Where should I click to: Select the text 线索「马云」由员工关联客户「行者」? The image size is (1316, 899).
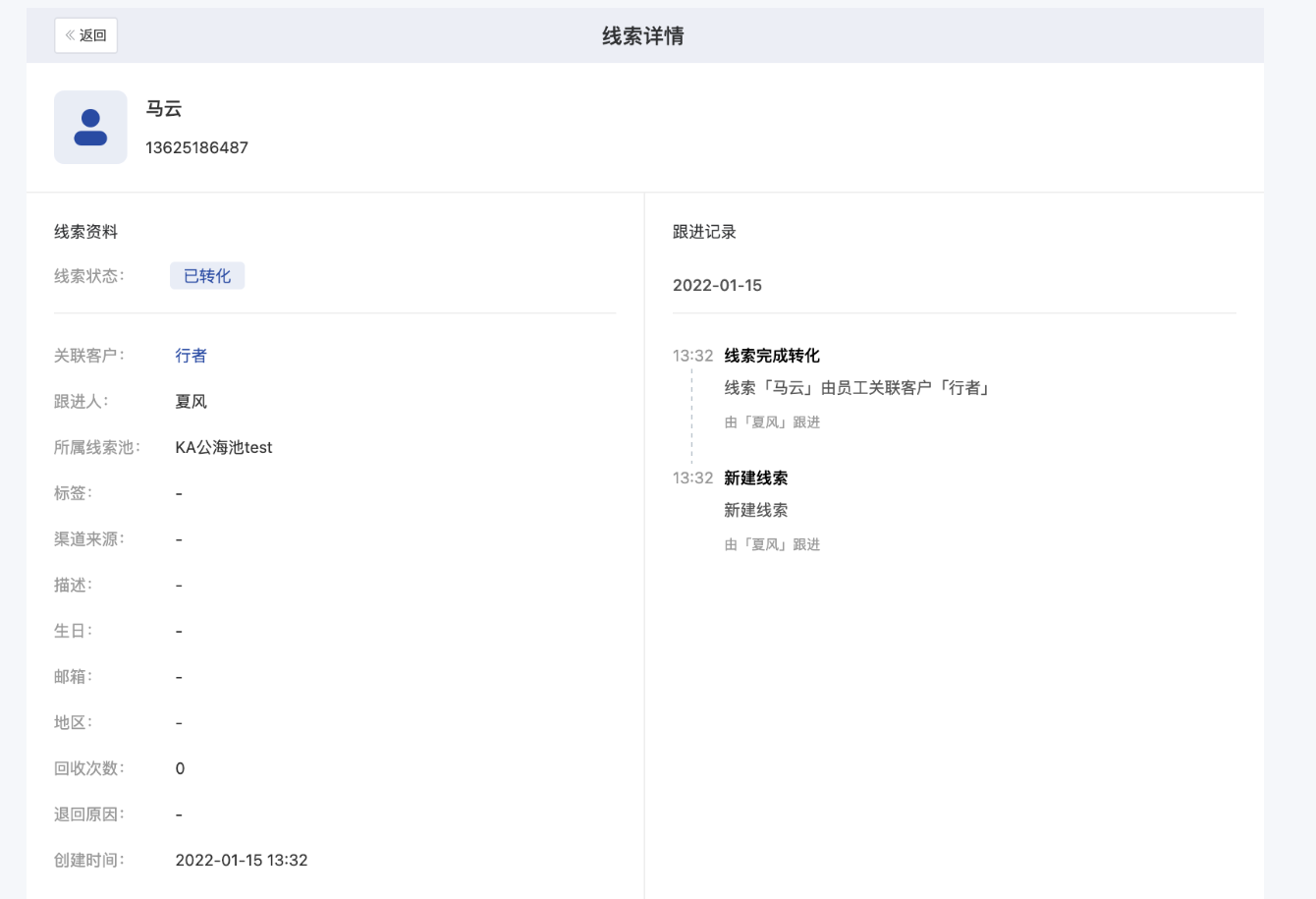(x=858, y=388)
